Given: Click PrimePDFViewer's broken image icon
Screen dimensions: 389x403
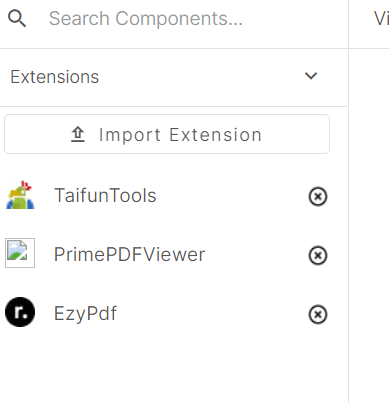Looking at the screenshot, I should click(x=20, y=253).
